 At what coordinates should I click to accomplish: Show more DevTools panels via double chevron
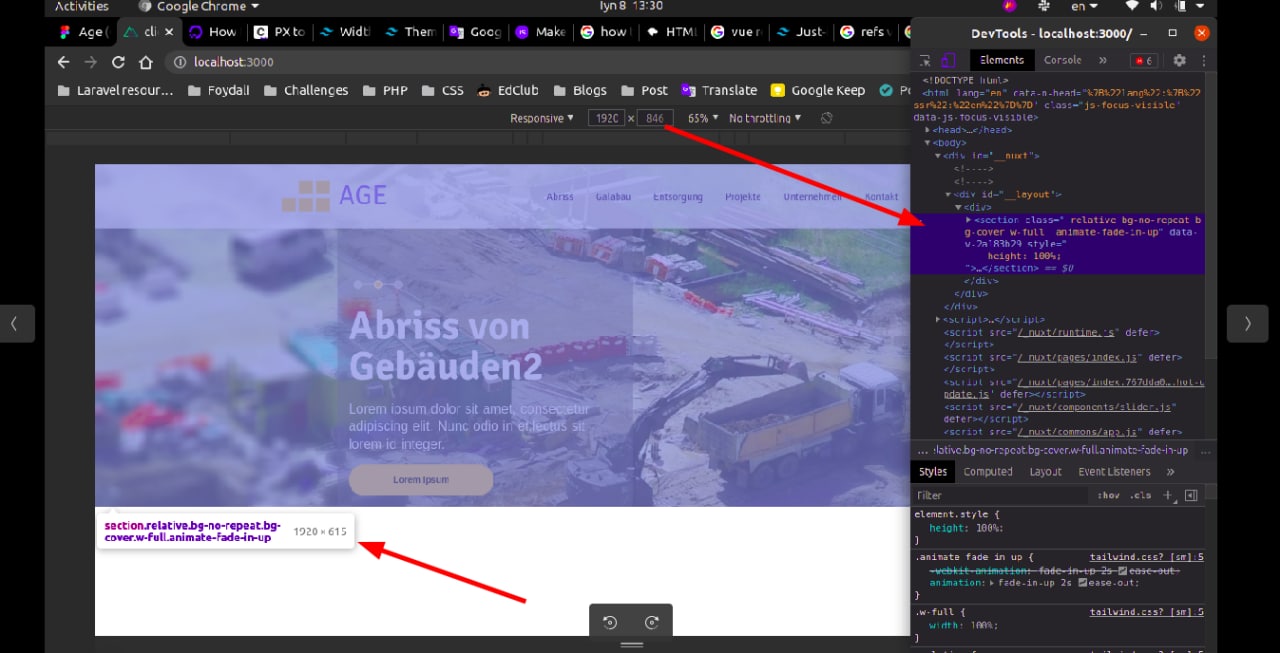(1103, 61)
